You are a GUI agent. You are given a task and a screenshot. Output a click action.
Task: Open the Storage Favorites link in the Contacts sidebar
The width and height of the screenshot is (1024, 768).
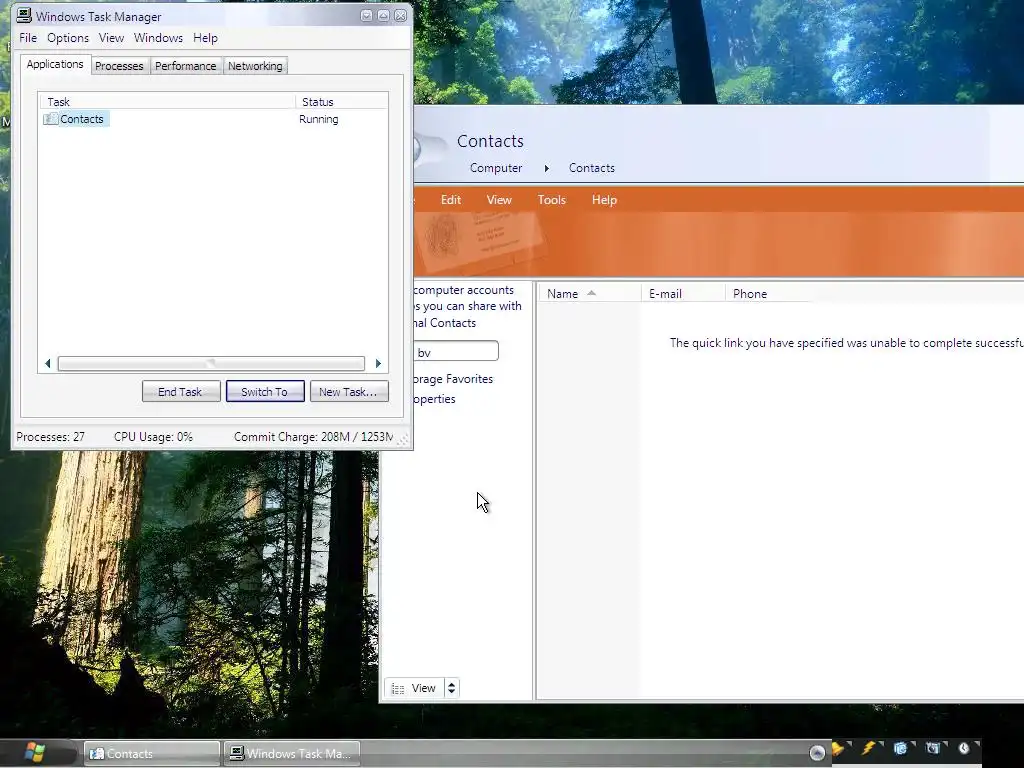pyautogui.click(x=453, y=379)
